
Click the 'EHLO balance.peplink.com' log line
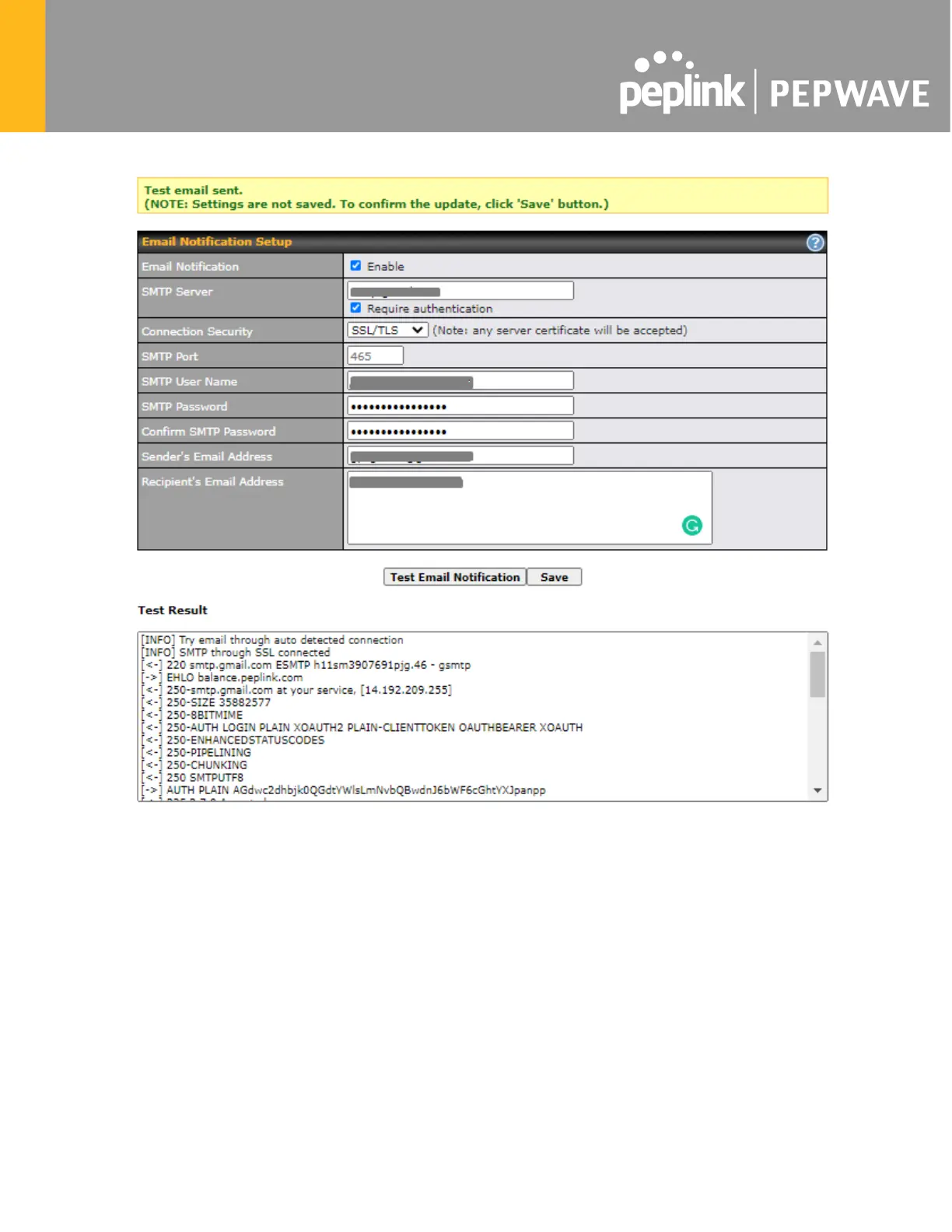222,677
